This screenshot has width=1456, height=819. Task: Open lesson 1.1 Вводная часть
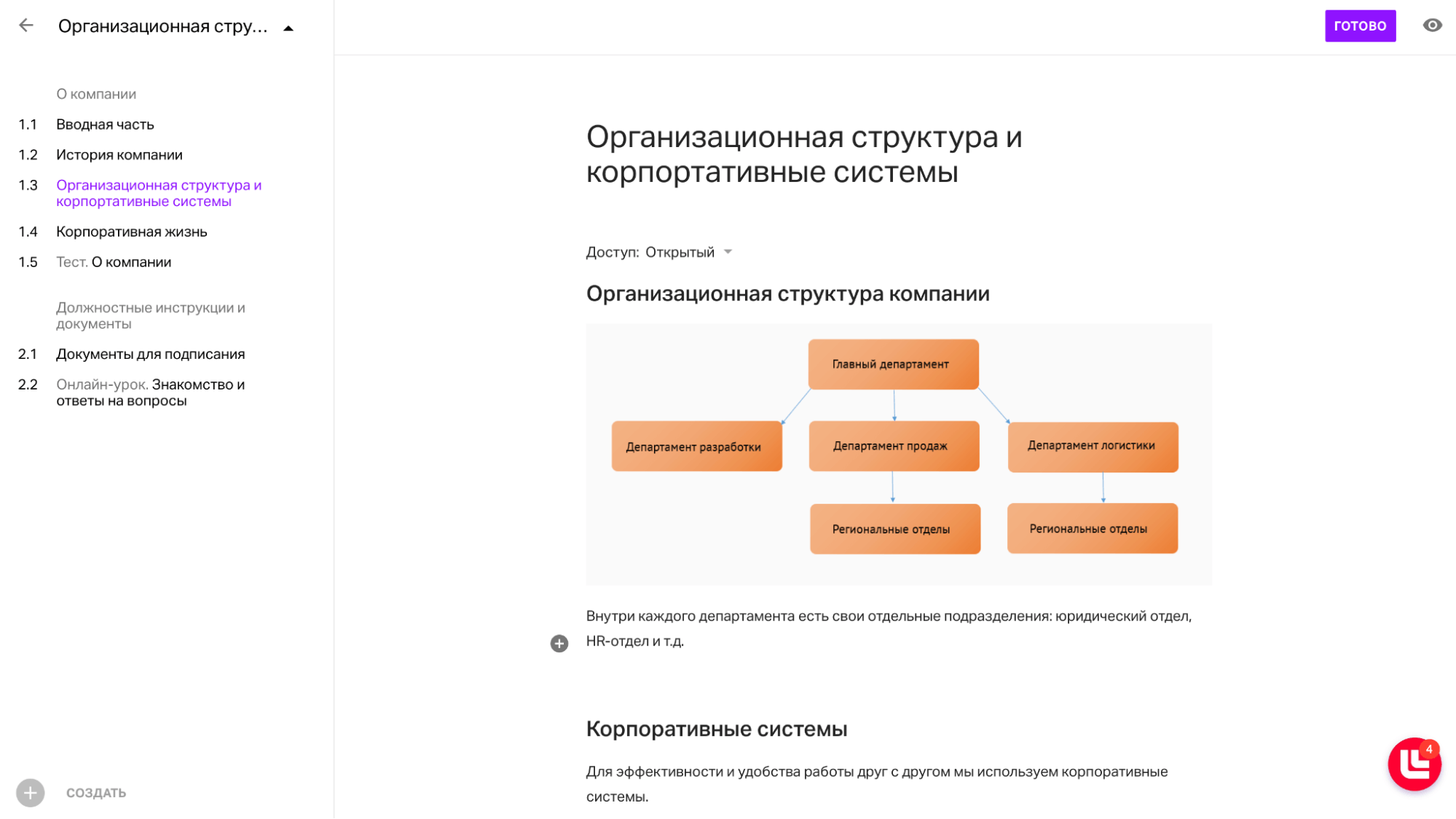click(x=105, y=124)
